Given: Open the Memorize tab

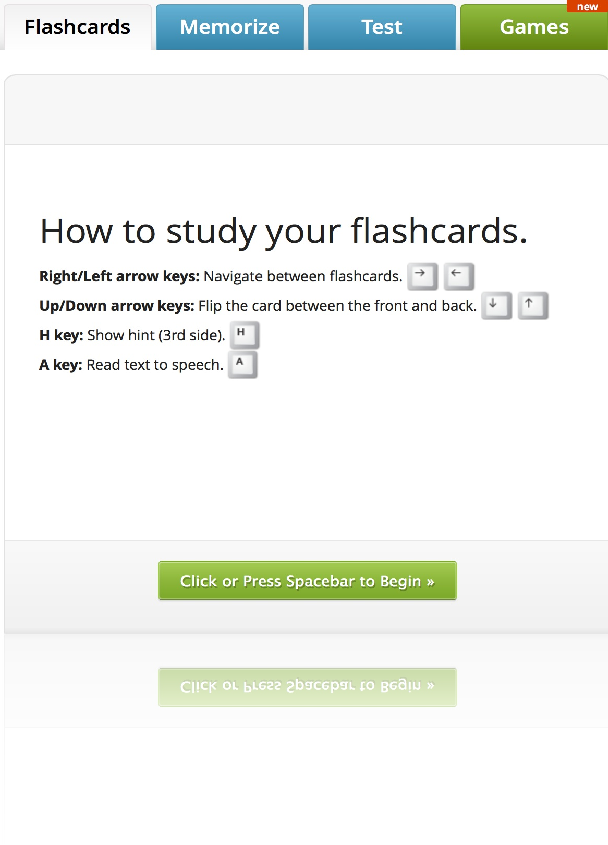Looking at the screenshot, I should [x=229, y=27].
